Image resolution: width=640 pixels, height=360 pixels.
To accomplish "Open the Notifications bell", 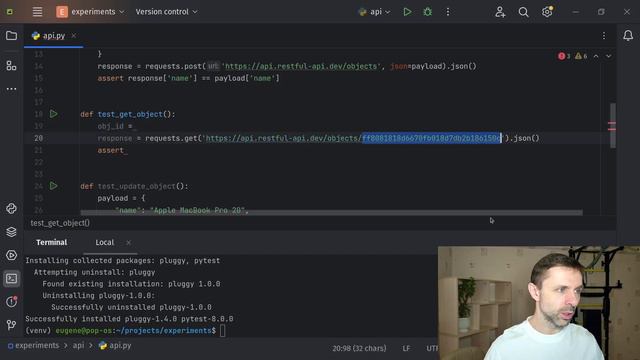I will pyautogui.click(x=628, y=36).
